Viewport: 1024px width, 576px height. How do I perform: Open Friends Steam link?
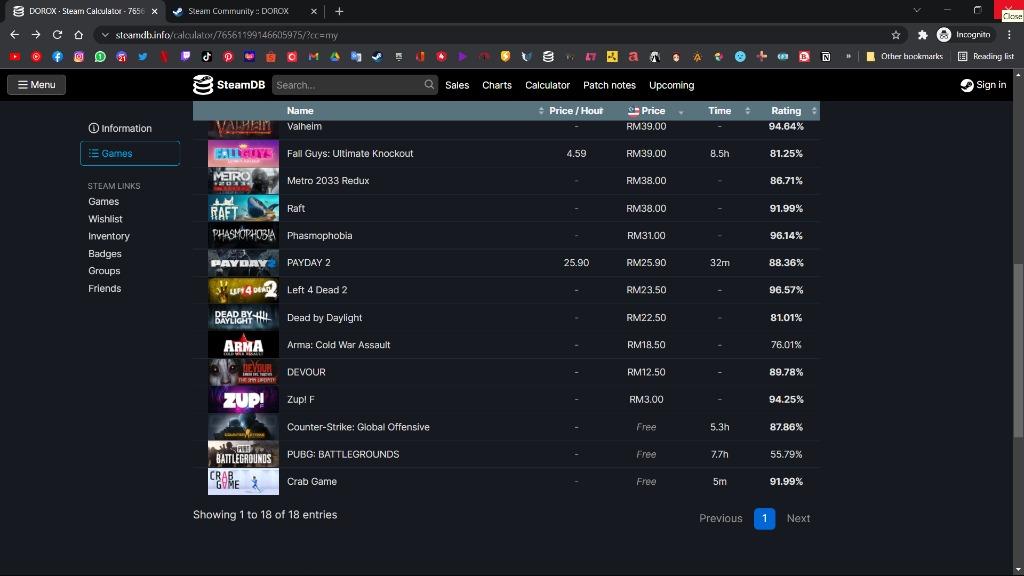point(104,288)
